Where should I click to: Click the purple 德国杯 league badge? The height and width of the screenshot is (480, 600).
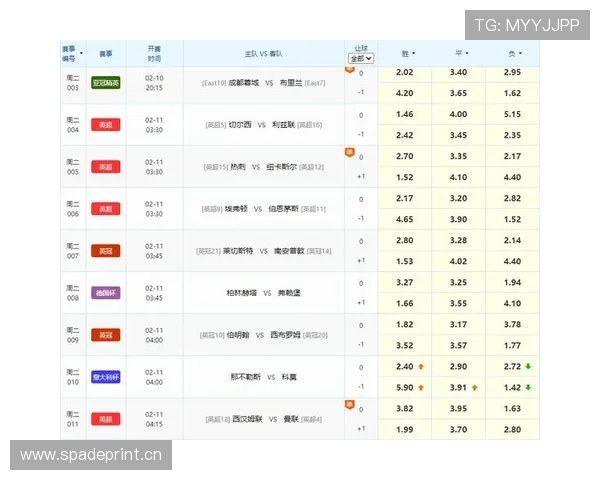pyautogui.click(x=106, y=293)
